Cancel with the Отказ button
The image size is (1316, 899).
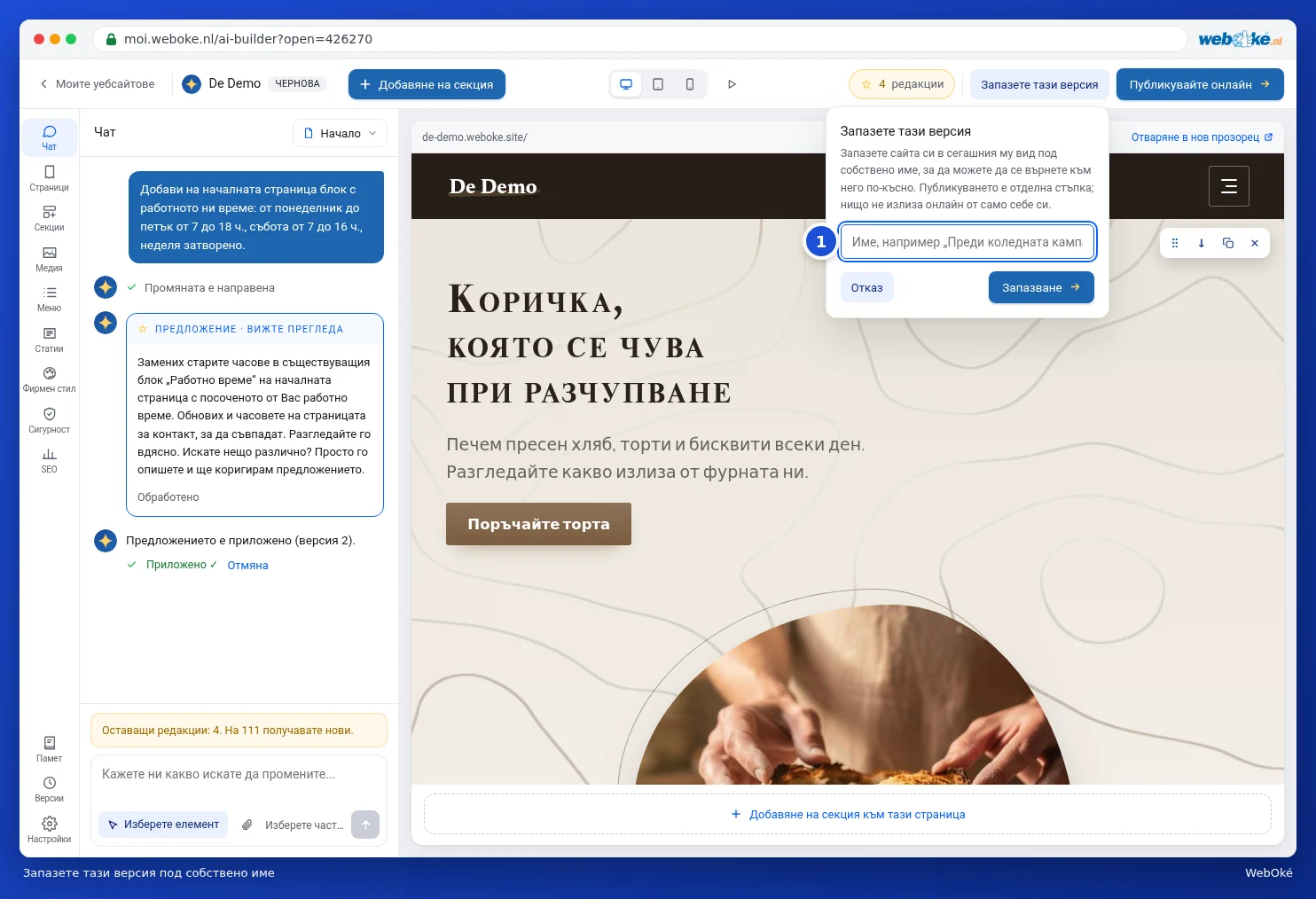tap(867, 287)
